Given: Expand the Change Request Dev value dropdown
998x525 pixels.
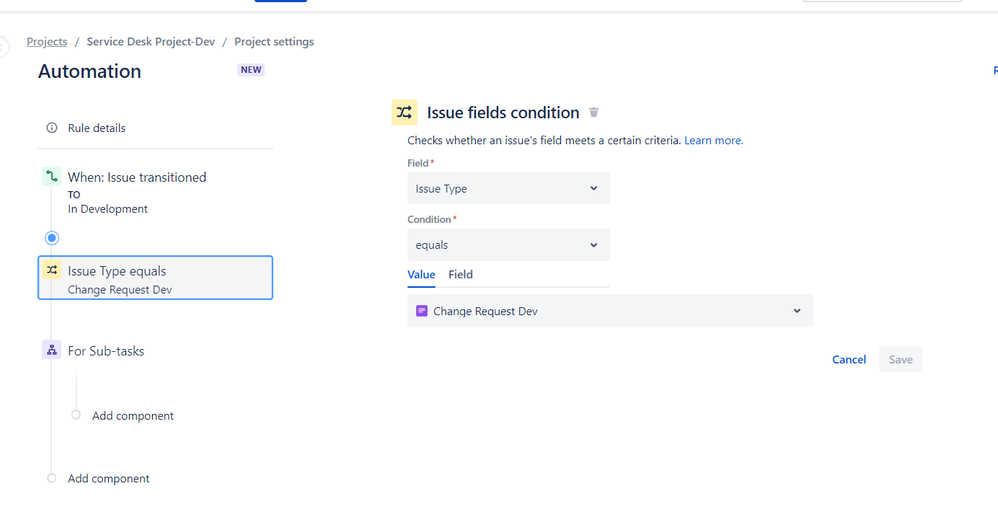Looking at the screenshot, I should tap(610, 311).
